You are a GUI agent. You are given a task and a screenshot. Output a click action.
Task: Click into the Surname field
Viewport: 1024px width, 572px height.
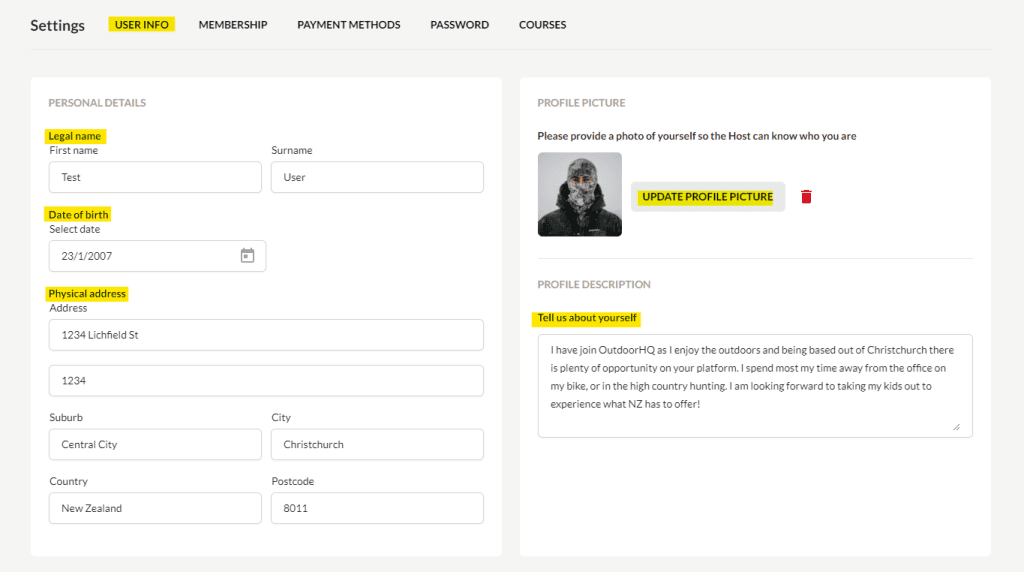tap(377, 177)
